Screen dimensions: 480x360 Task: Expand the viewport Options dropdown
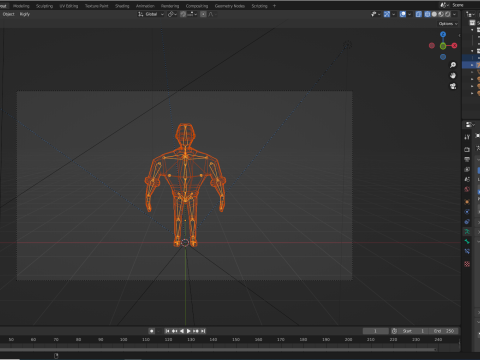point(448,24)
